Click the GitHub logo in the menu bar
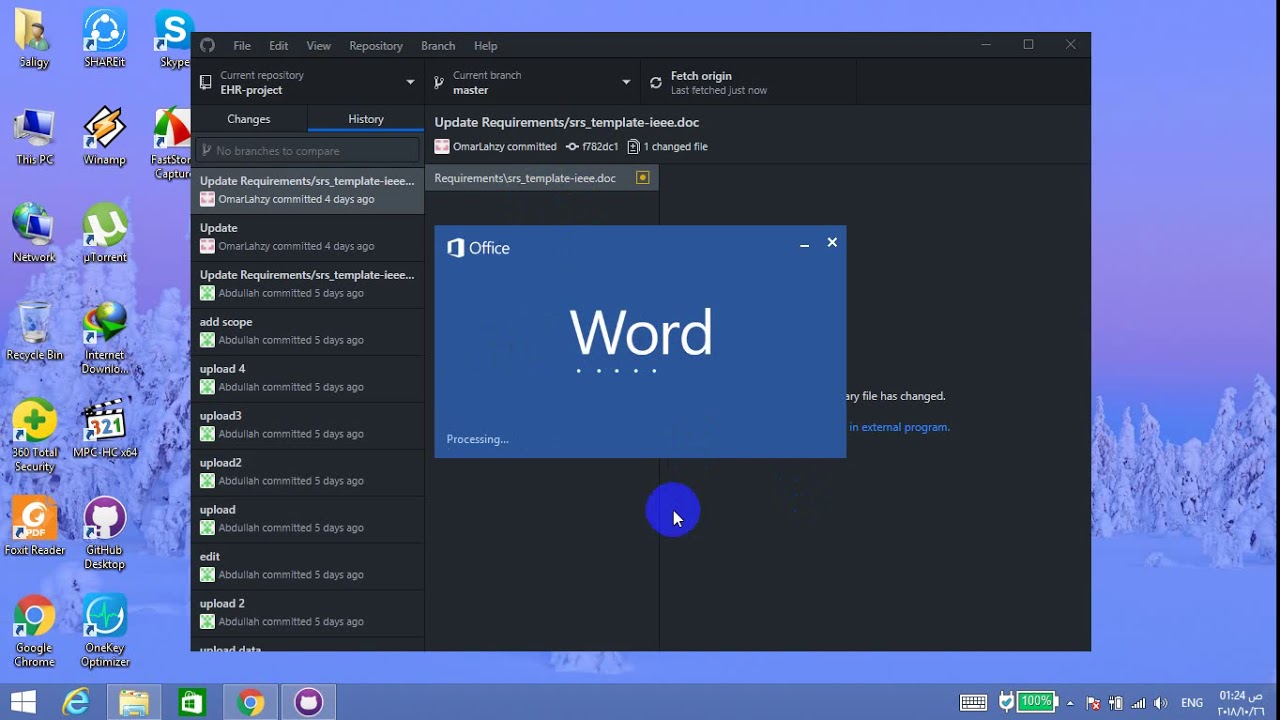1280x720 pixels. [207, 45]
